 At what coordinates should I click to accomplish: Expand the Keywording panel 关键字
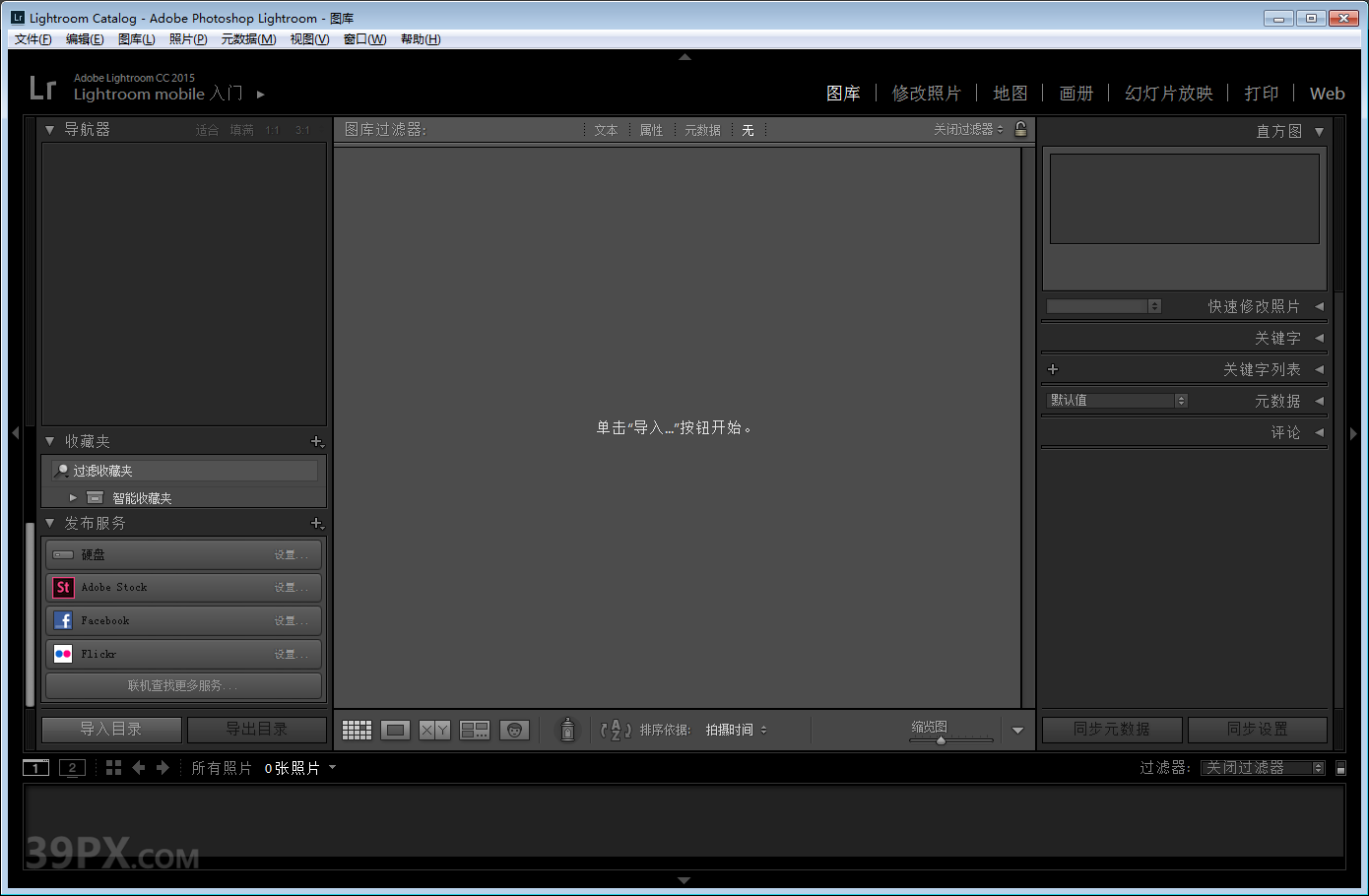pos(1319,338)
